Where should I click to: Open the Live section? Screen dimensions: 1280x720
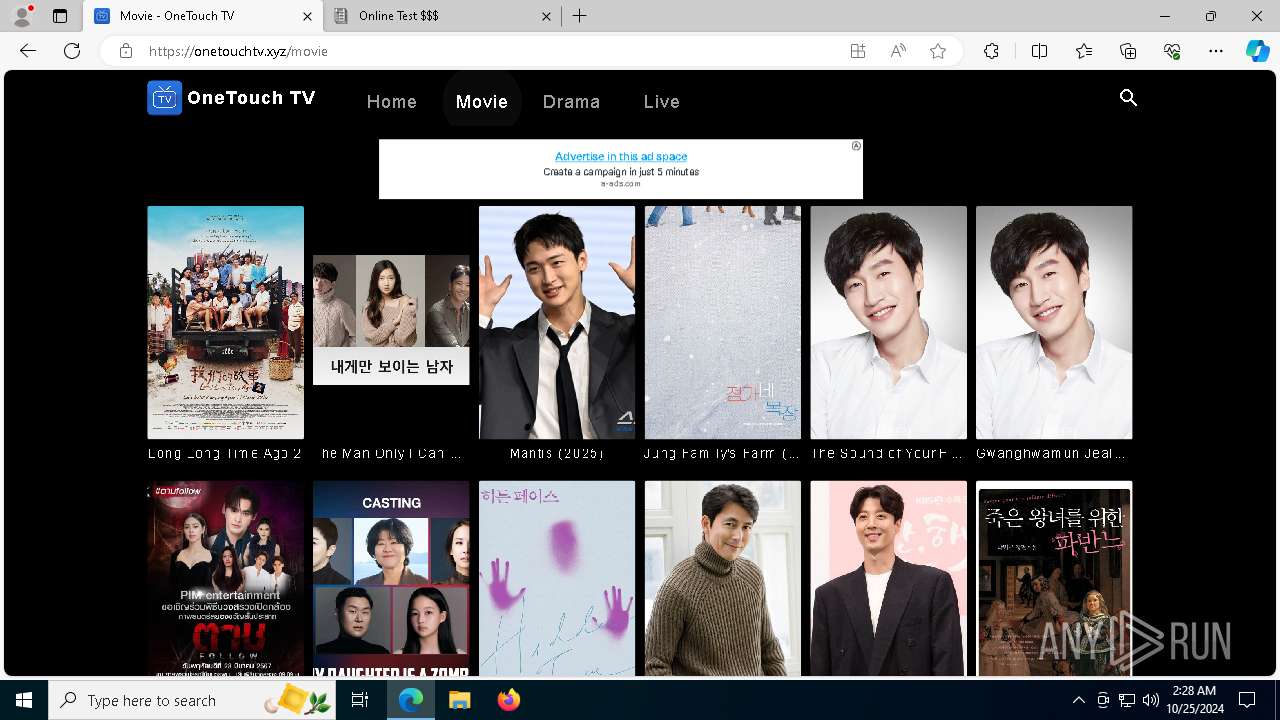(662, 101)
